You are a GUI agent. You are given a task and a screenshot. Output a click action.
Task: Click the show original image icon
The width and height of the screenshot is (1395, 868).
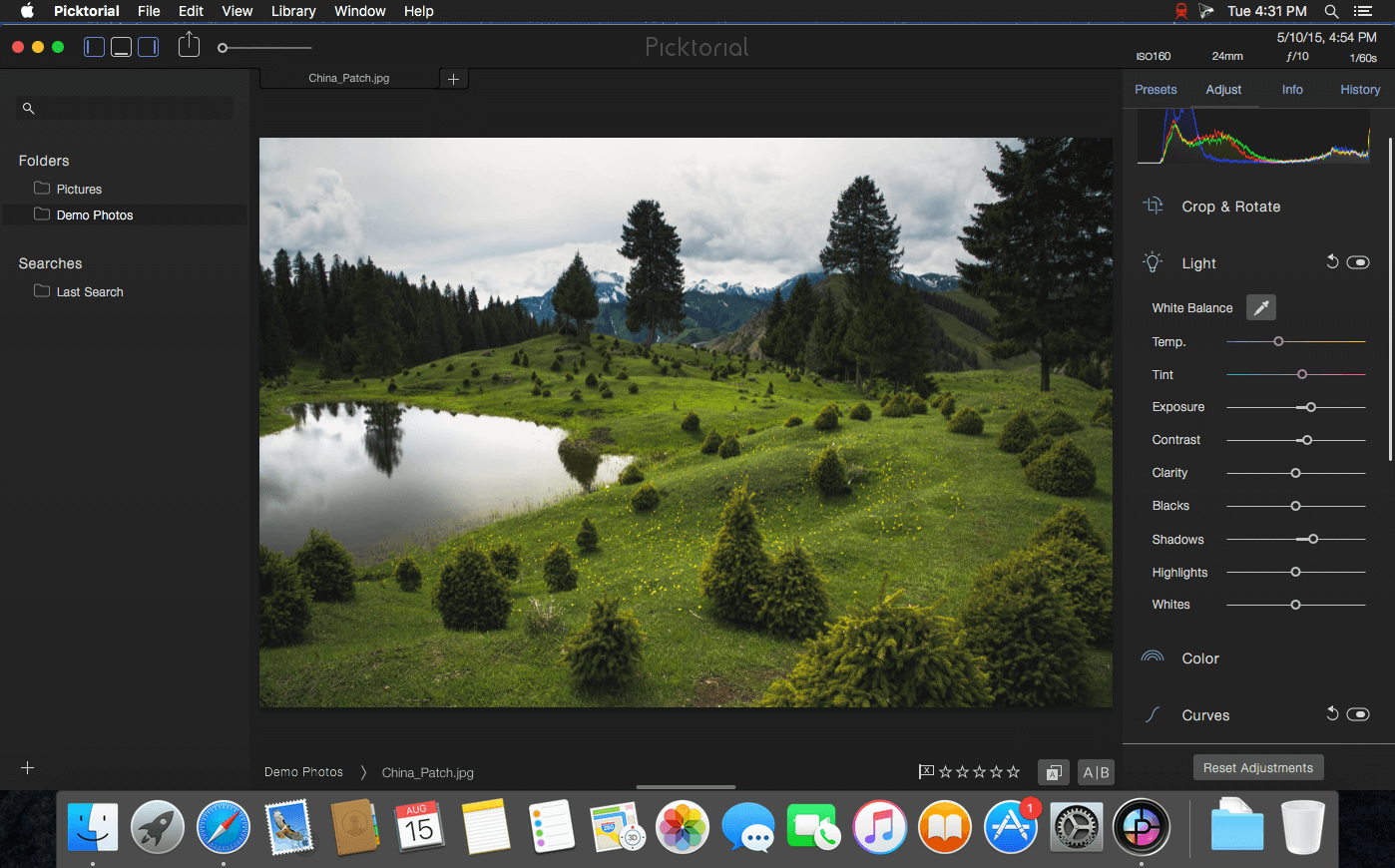pyautogui.click(x=1053, y=772)
